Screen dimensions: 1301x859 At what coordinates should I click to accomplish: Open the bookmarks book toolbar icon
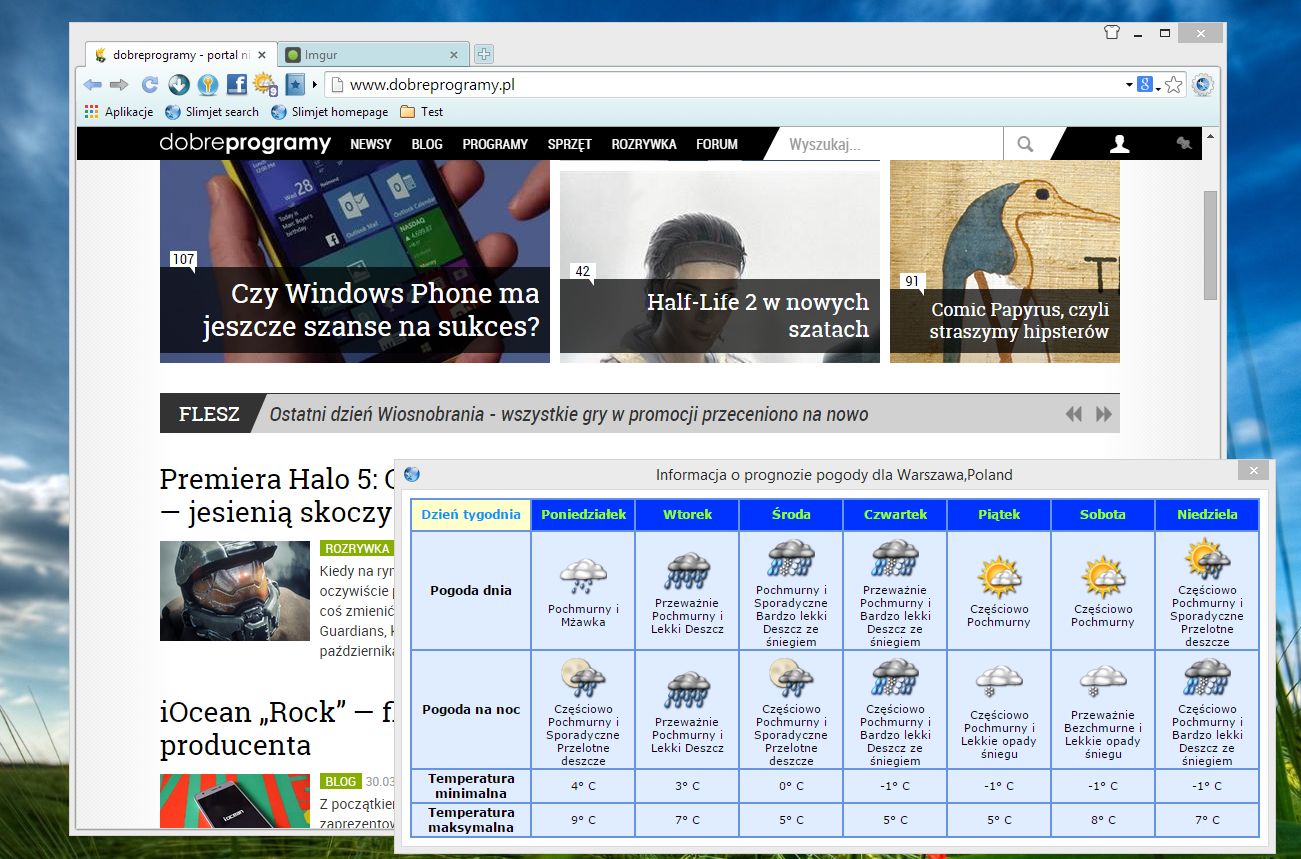point(295,85)
